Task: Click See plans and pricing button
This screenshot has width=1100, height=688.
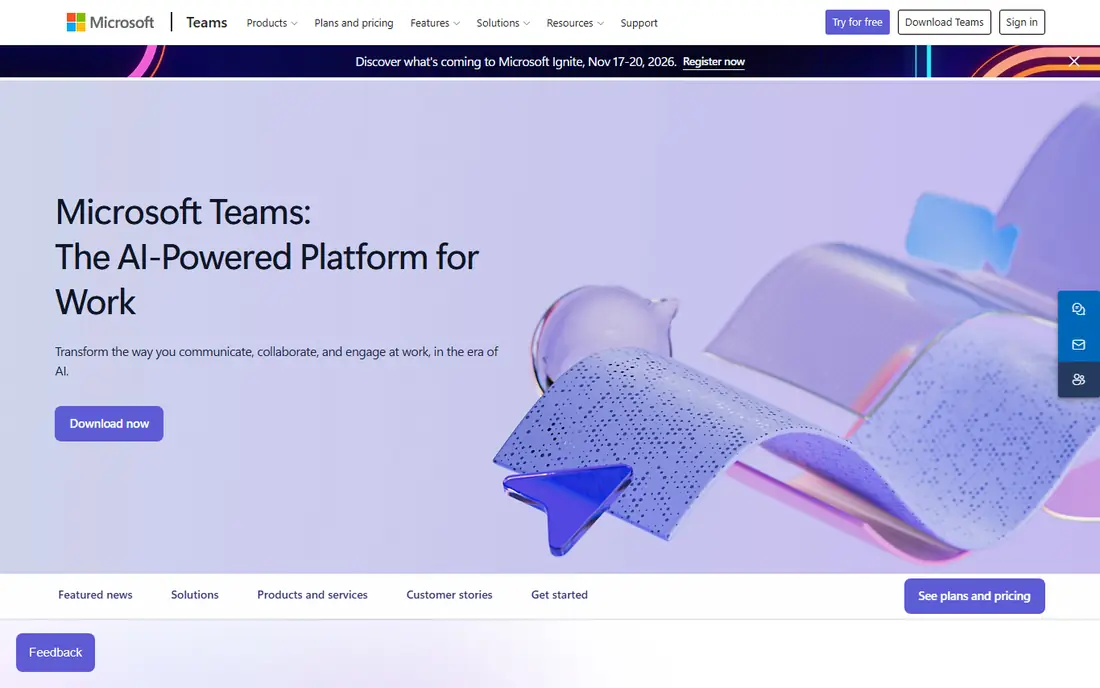Action: coord(974,596)
